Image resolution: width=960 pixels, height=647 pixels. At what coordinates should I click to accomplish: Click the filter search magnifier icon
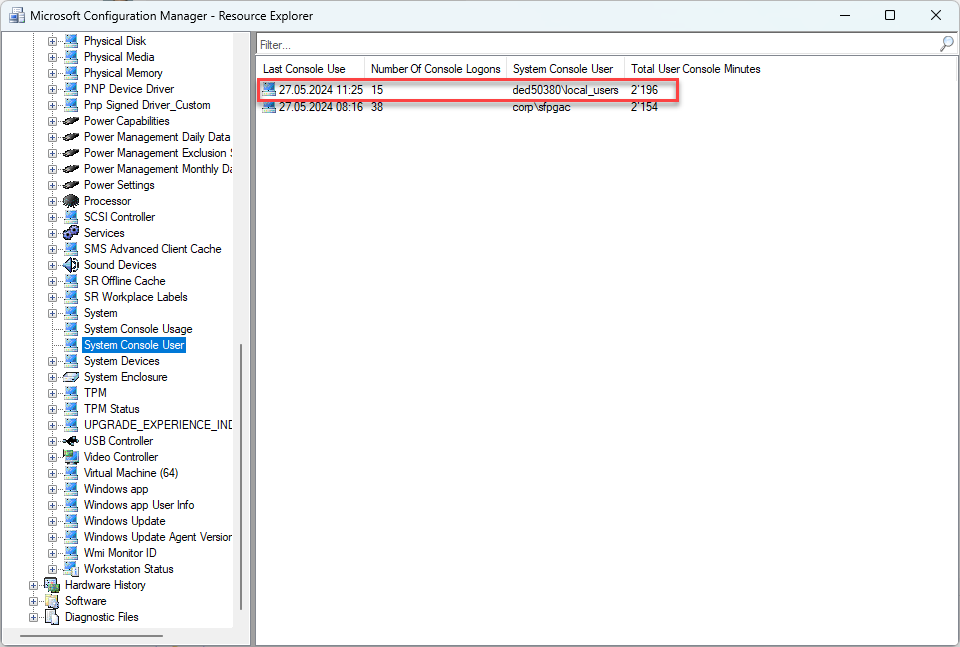pyautogui.click(x=947, y=44)
